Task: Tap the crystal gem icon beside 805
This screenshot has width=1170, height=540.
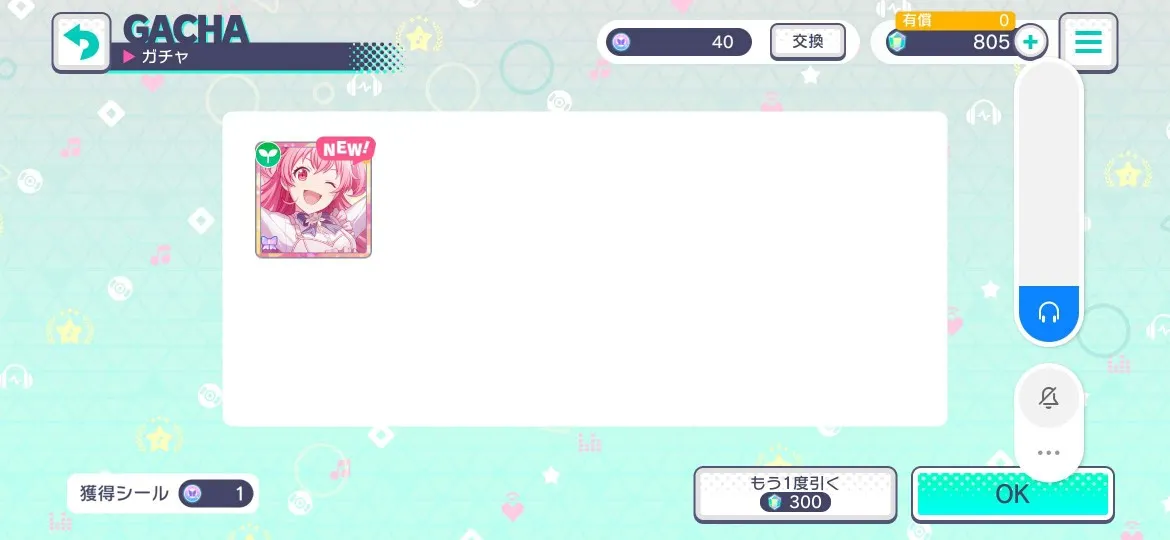Action: coord(898,43)
